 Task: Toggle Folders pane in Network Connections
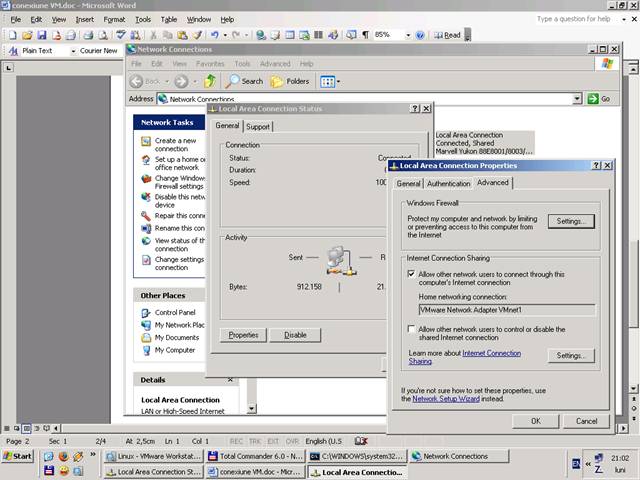click(290, 81)
